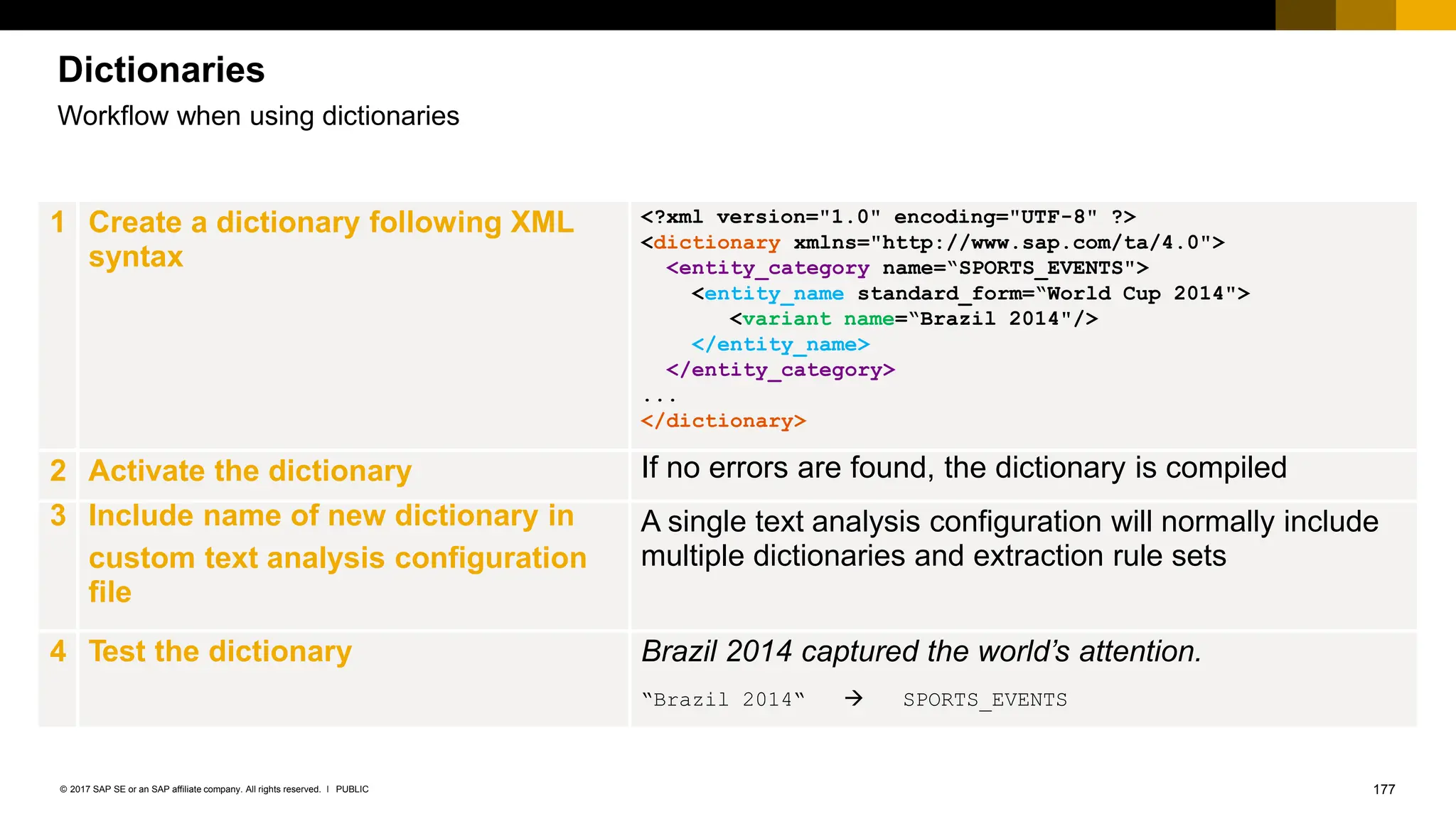
Task: Select the entity_category SPORTS_EVENTS line
Action: [907, 268]
